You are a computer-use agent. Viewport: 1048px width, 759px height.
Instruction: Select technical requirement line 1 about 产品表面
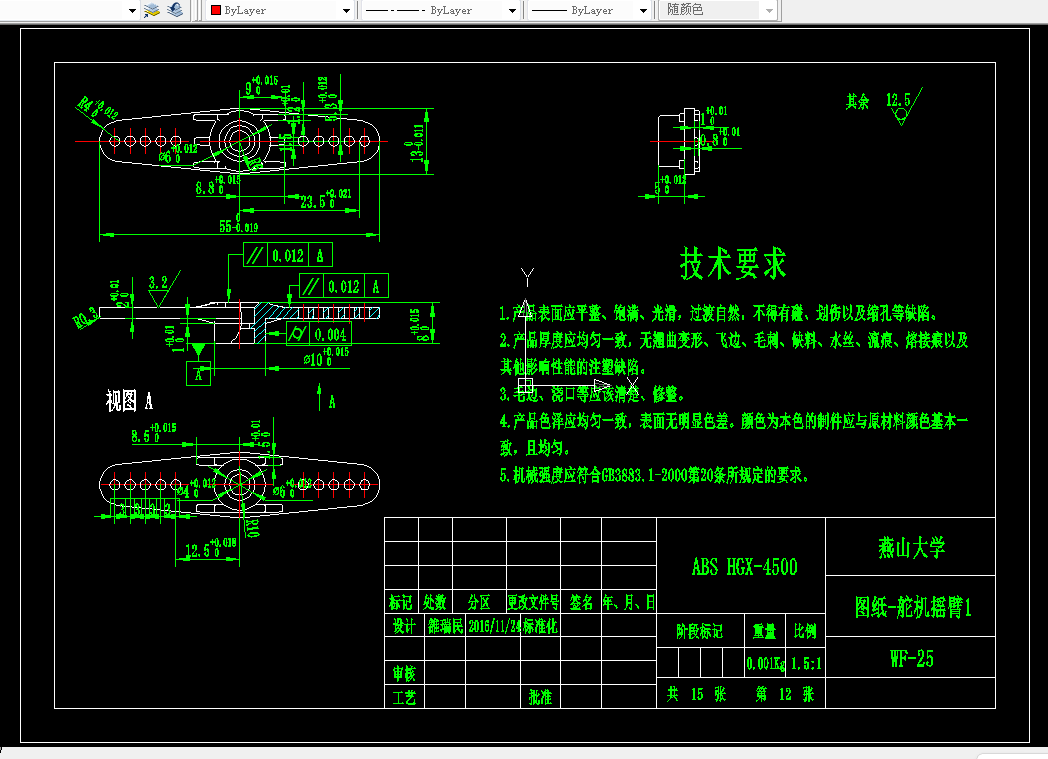click(x=718, y=313)
